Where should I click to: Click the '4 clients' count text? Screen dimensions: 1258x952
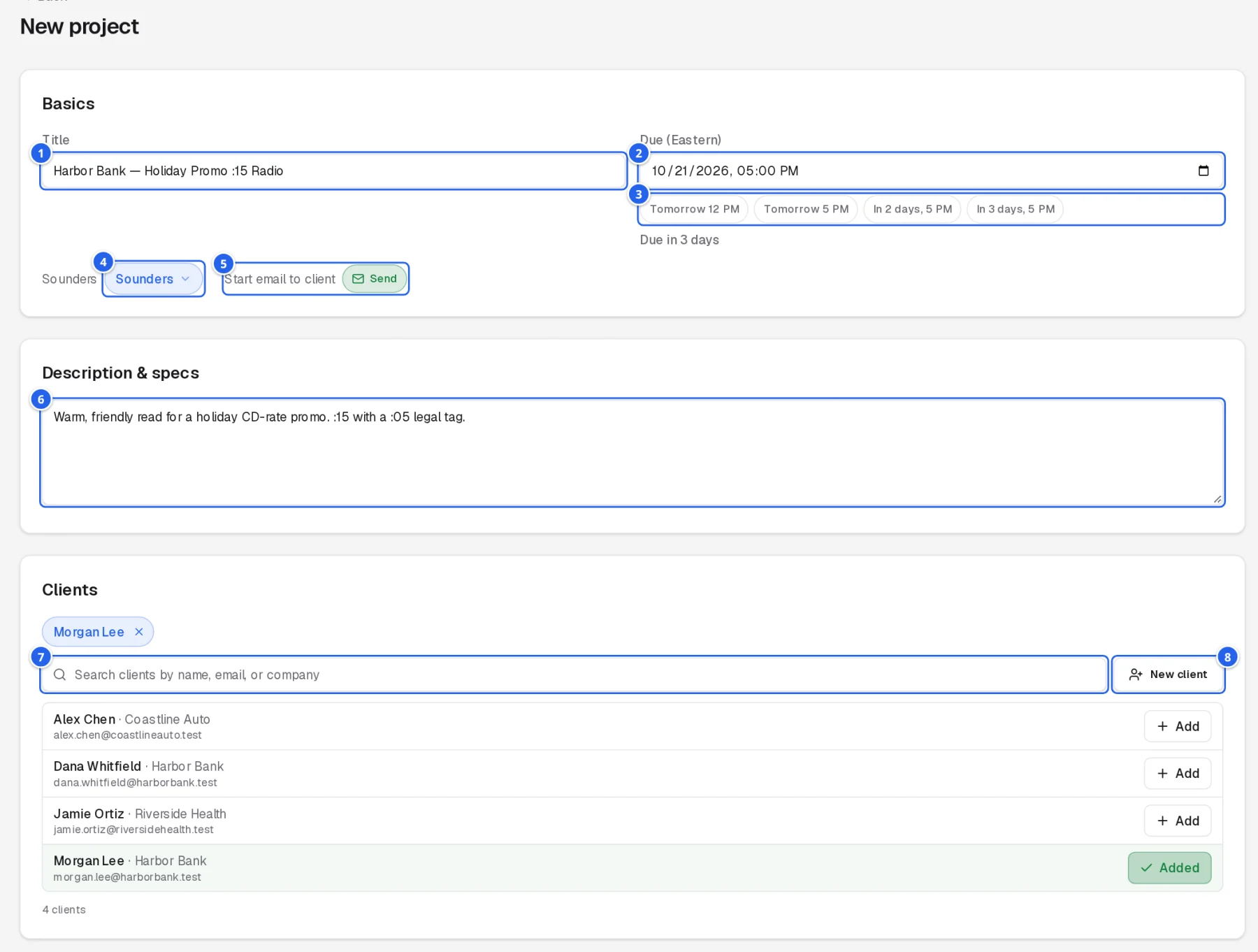click(x=64, y=909)
